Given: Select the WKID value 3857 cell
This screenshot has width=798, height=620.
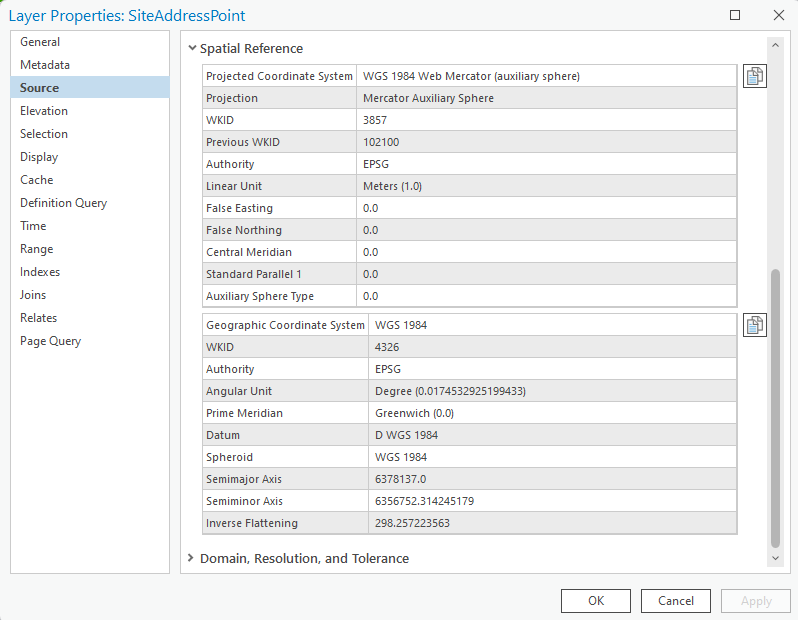Looking at the screenshot, I should point(547,120).
